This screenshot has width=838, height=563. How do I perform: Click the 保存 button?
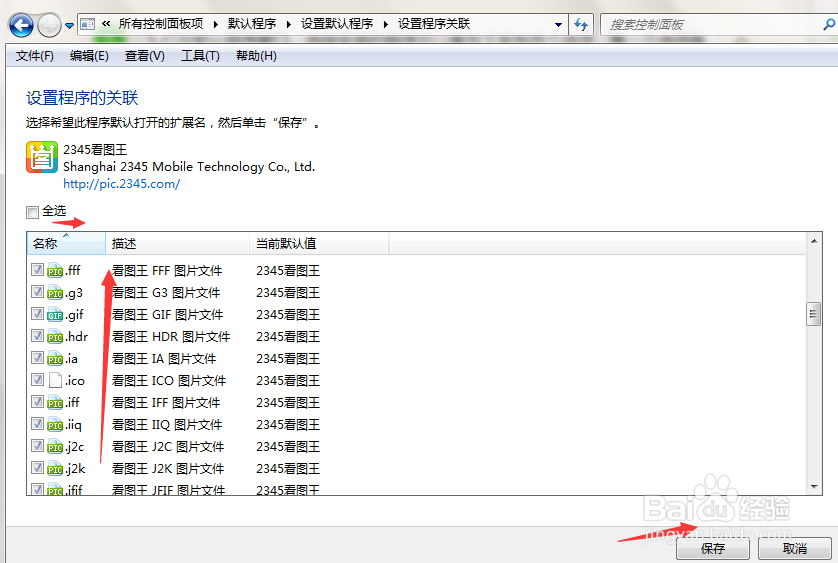click(x=713, y=549)
